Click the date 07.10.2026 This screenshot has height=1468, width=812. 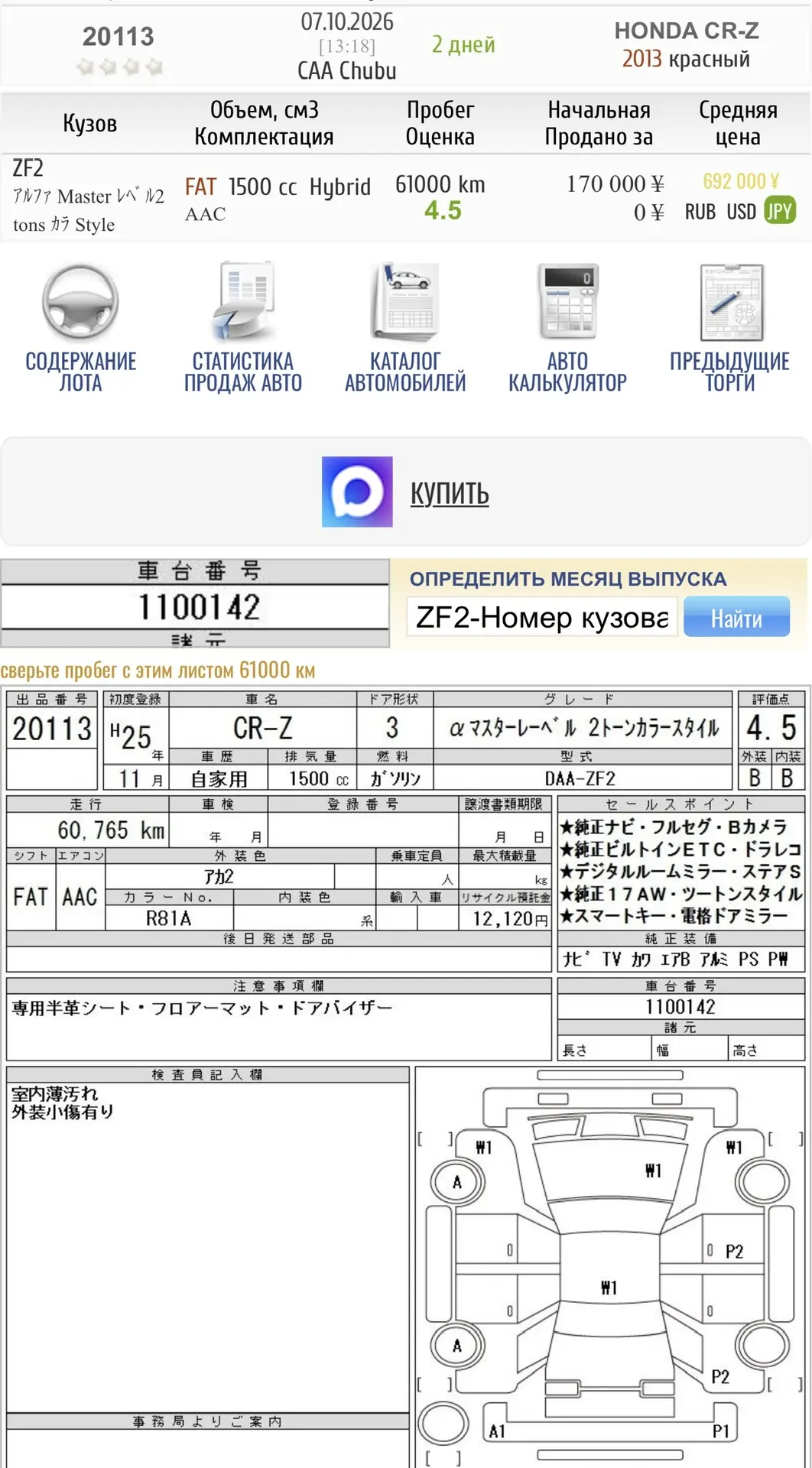(347, 21)
